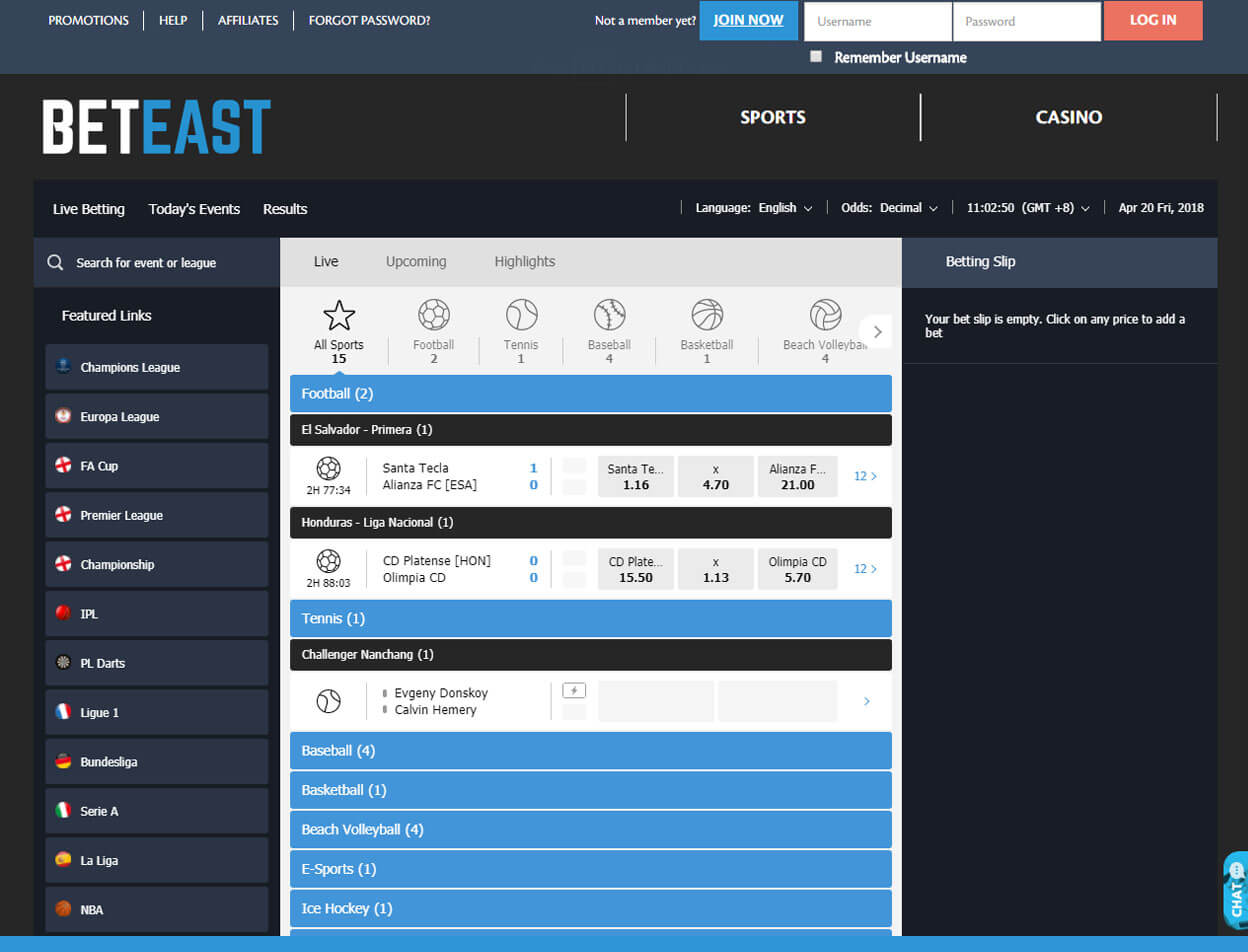Filter live events by Tennis icon
Screen dimensions: 1248x952
pos(522,315)
